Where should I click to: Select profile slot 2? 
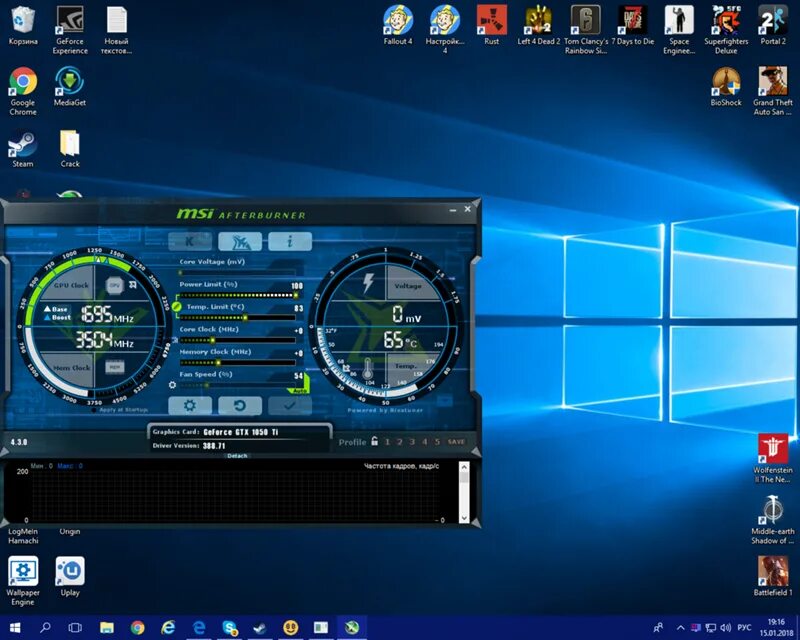click(399, 442)
